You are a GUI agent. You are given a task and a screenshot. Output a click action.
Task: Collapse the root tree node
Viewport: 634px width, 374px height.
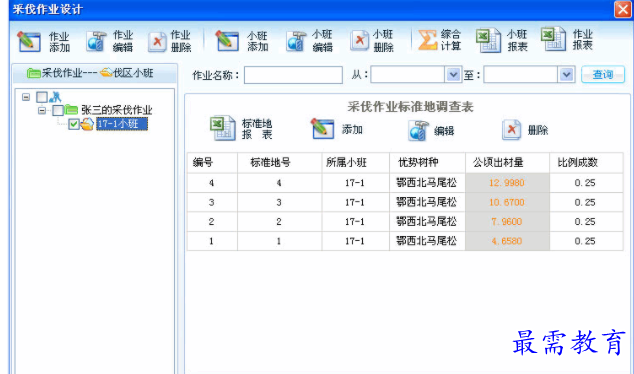[26, 97]
